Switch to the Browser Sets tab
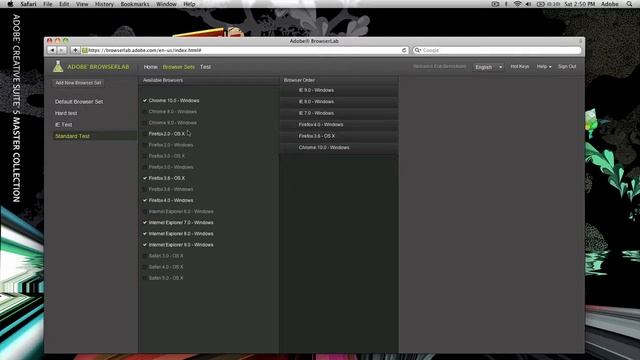Screen dimensions: 640x360 [x=178, y=67]
